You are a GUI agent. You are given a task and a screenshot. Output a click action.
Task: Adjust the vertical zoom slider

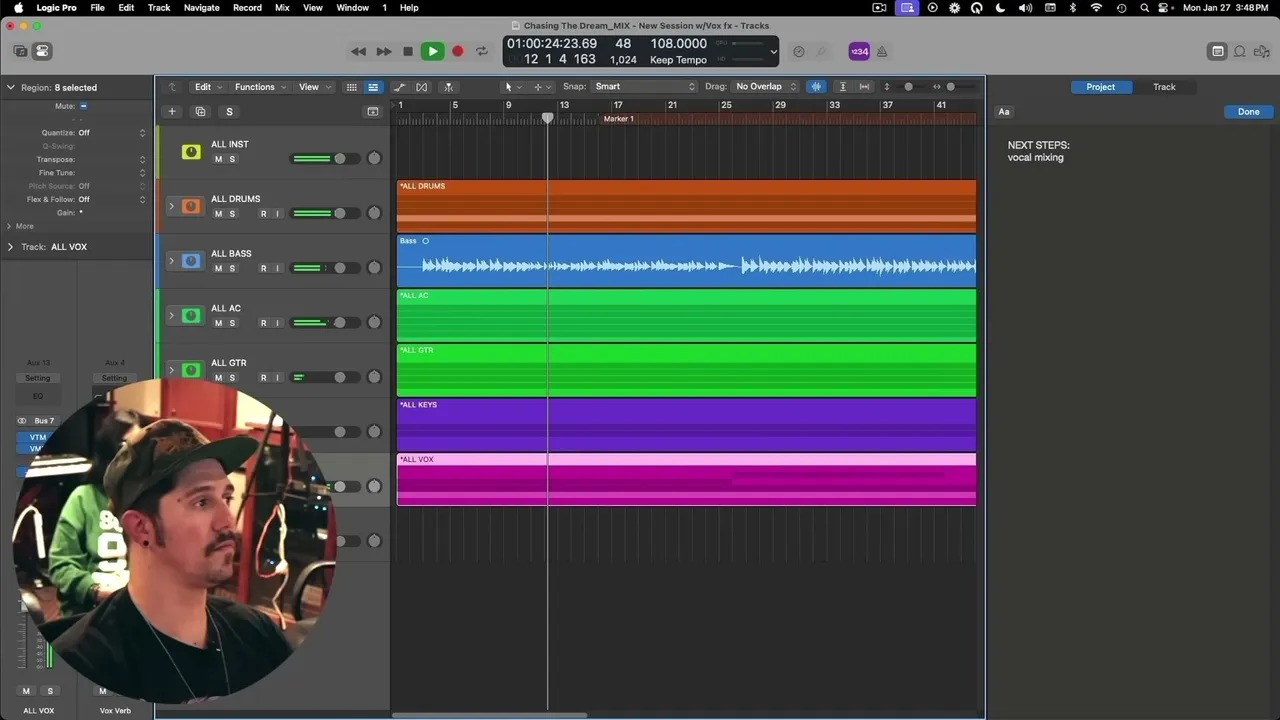pos(908,87)
